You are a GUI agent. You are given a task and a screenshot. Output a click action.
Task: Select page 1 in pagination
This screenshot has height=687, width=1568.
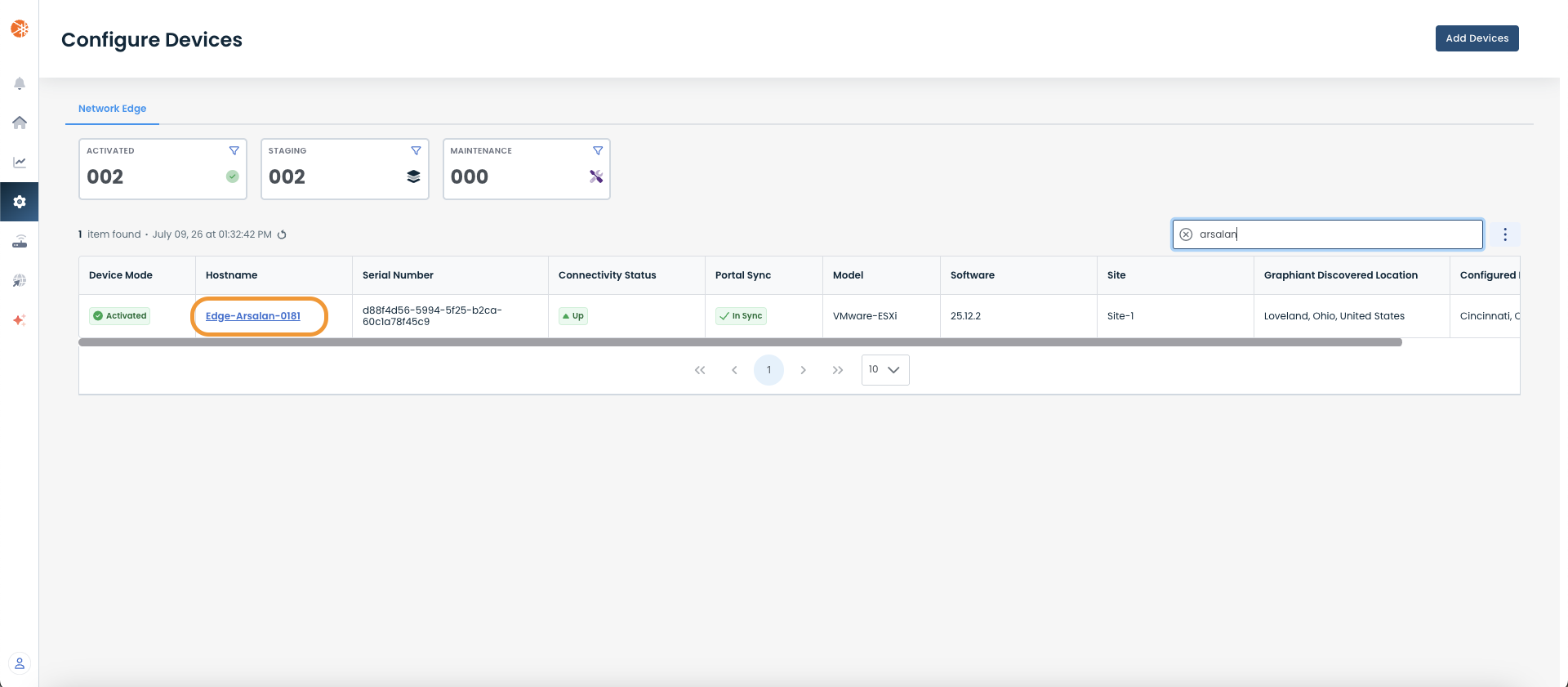[x=768, y=370]
